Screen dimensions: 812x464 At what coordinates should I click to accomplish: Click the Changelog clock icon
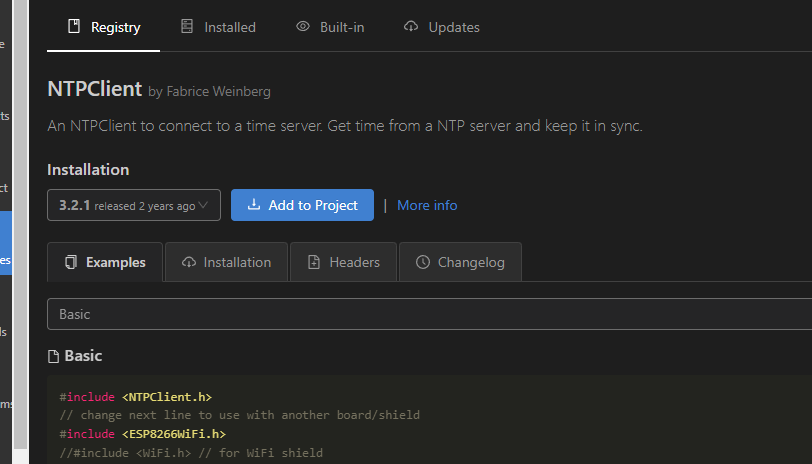(x=423, y=262)
